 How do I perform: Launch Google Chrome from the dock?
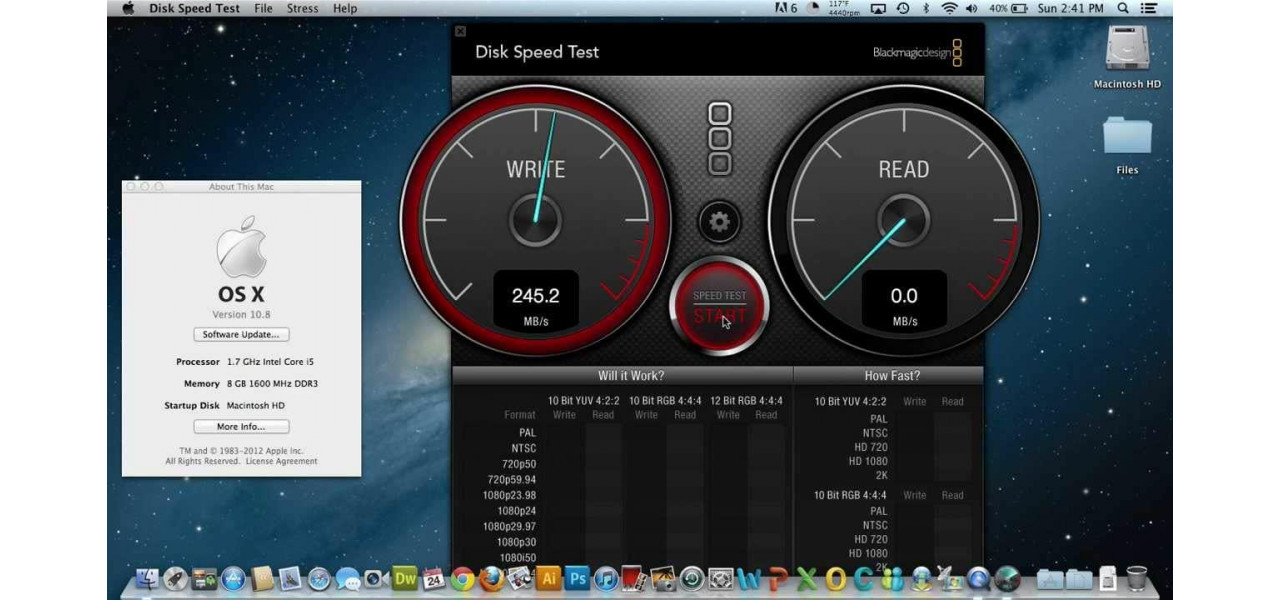click(x=462, y=577)
